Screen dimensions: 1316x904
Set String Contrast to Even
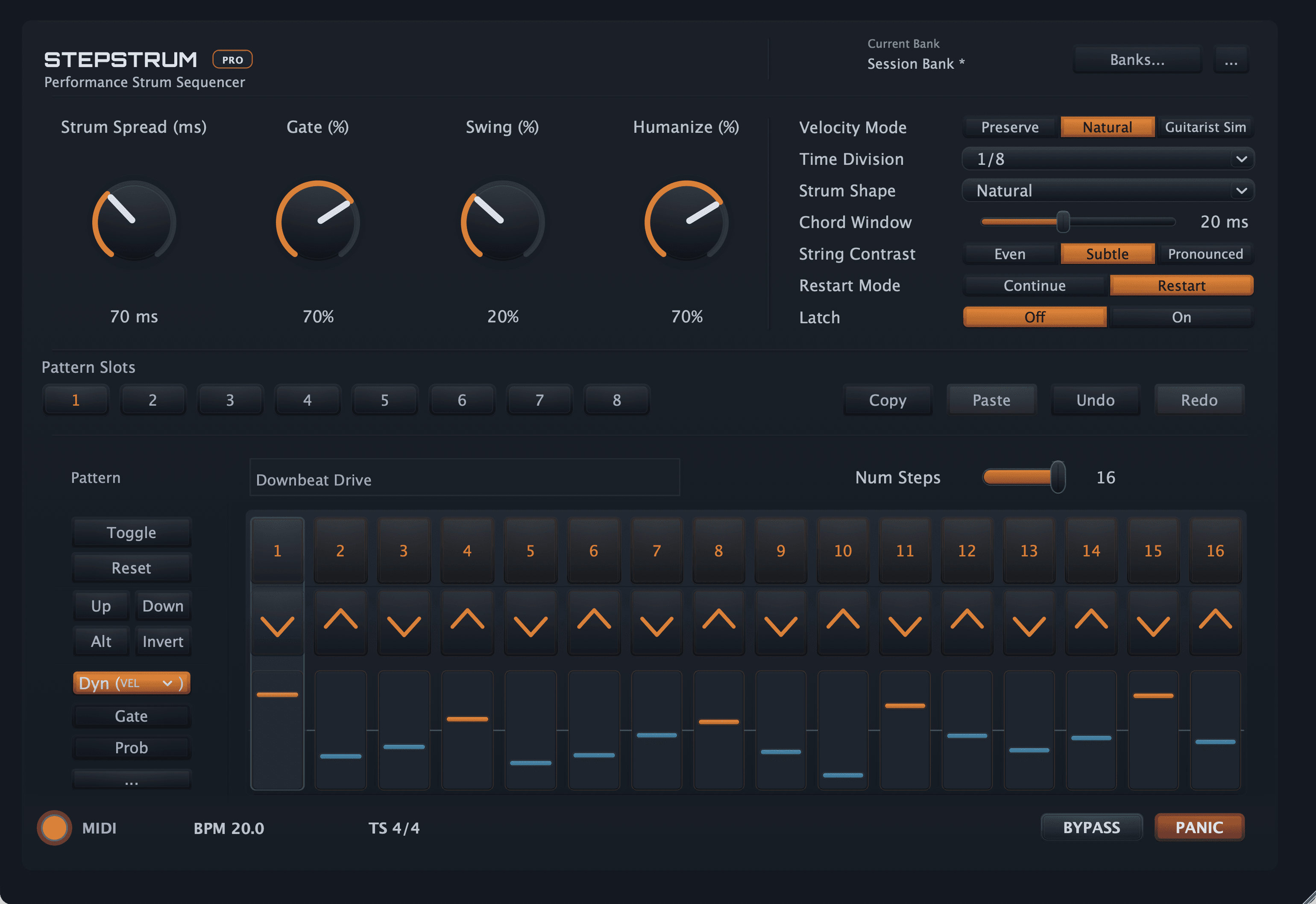[1010, 254]
